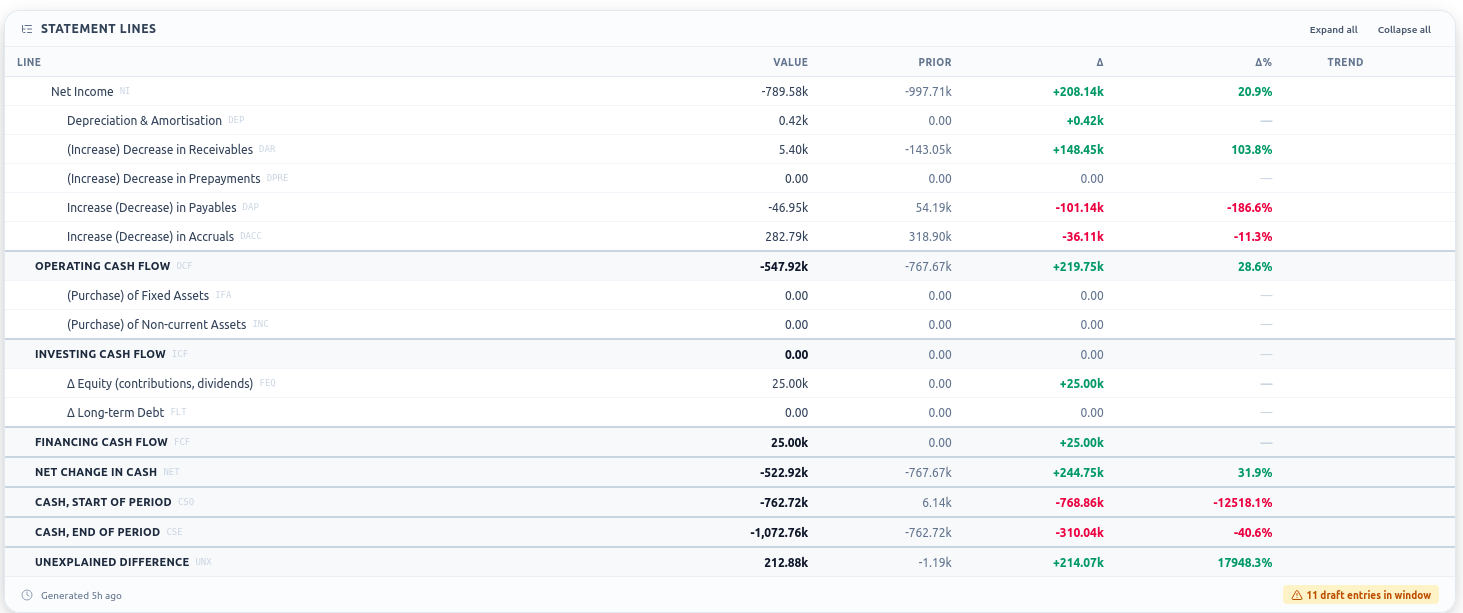Collapse the Investing Cash Flow section
Viewport: 1463px width, 613px height.
(730, 354)
